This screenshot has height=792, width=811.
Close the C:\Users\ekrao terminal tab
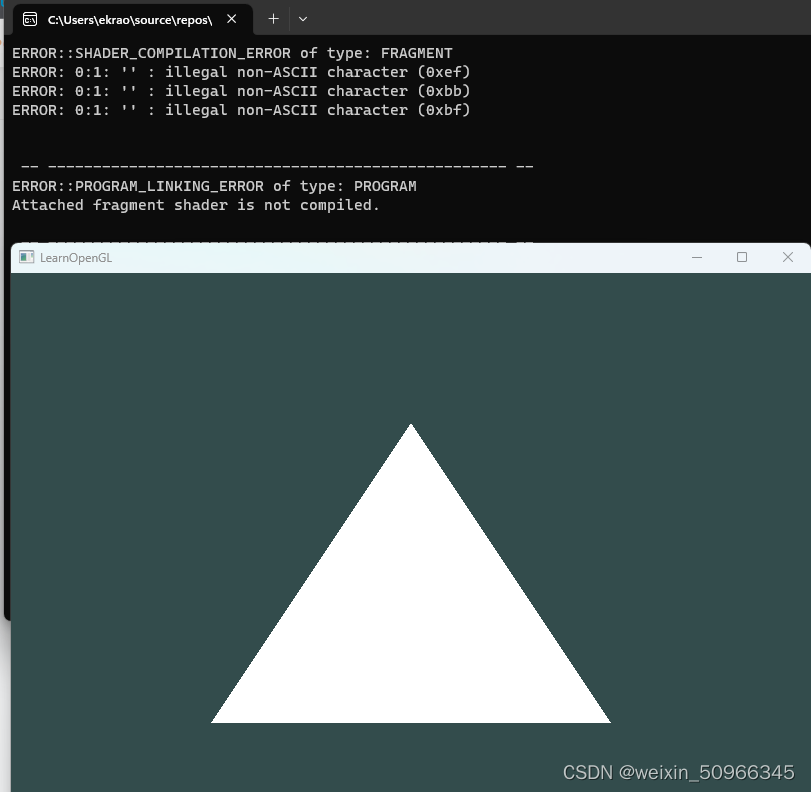(x=232, y=18)
